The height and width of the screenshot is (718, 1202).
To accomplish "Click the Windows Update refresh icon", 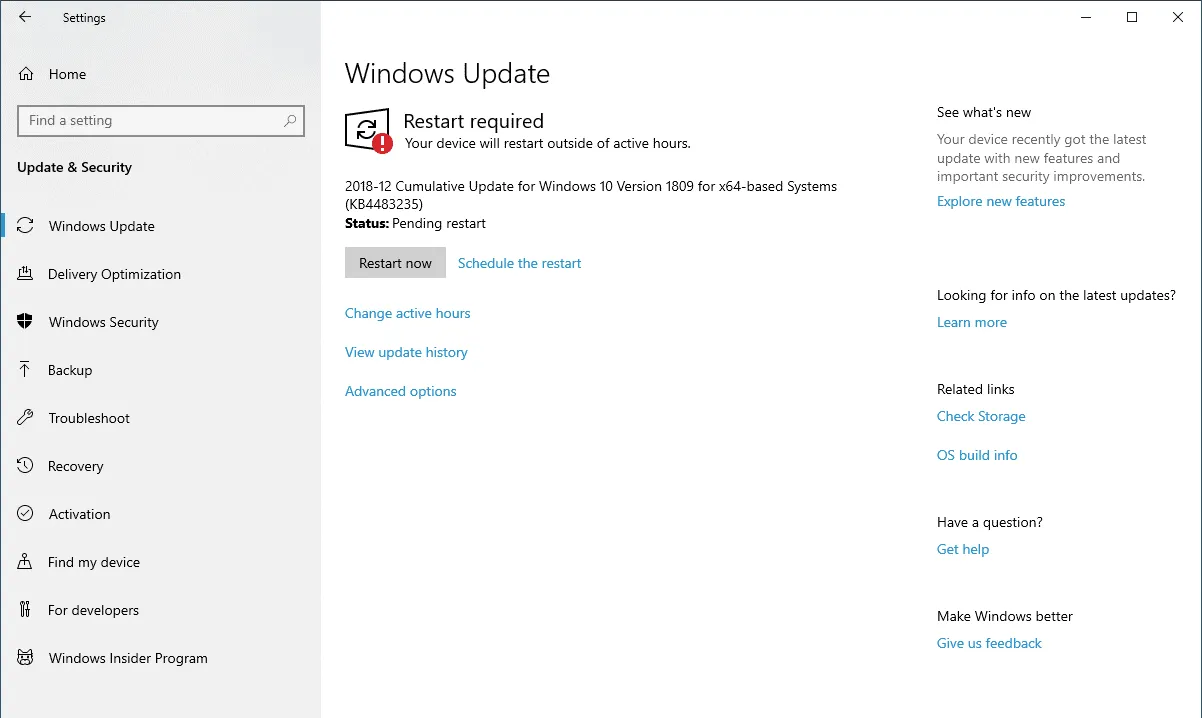I will point(26,225).
